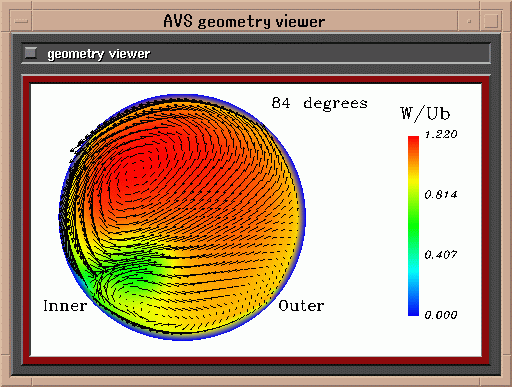Image resolution: width=512 pixels, height=387 pixels.
Task: Click the 0.814 legend value
Action: pyautogui.click(x=441, y=194)
